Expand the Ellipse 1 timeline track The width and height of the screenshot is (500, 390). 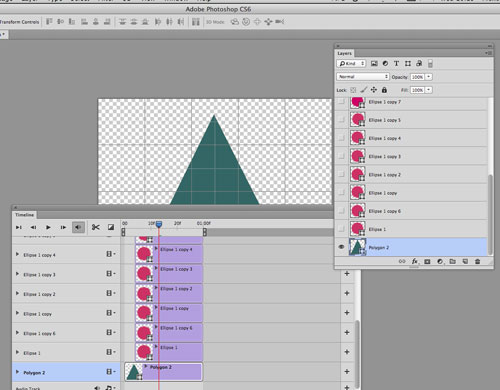coord(17,352)
